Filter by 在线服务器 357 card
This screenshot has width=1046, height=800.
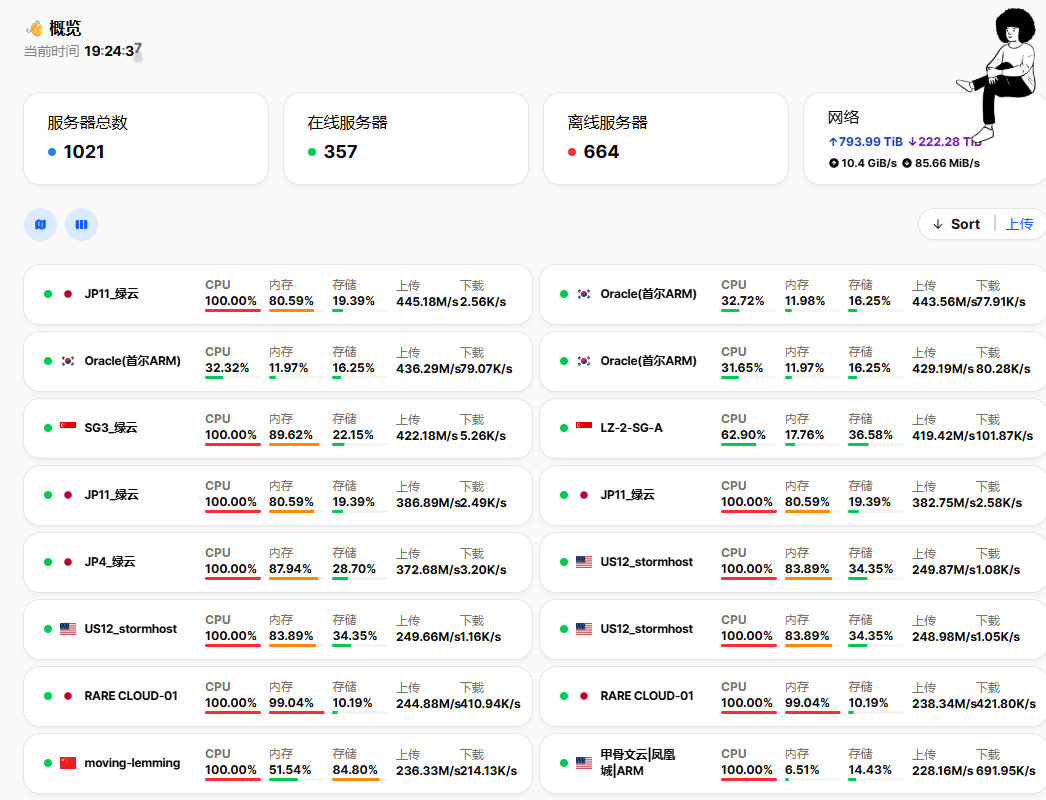click(x=406, y=138)
